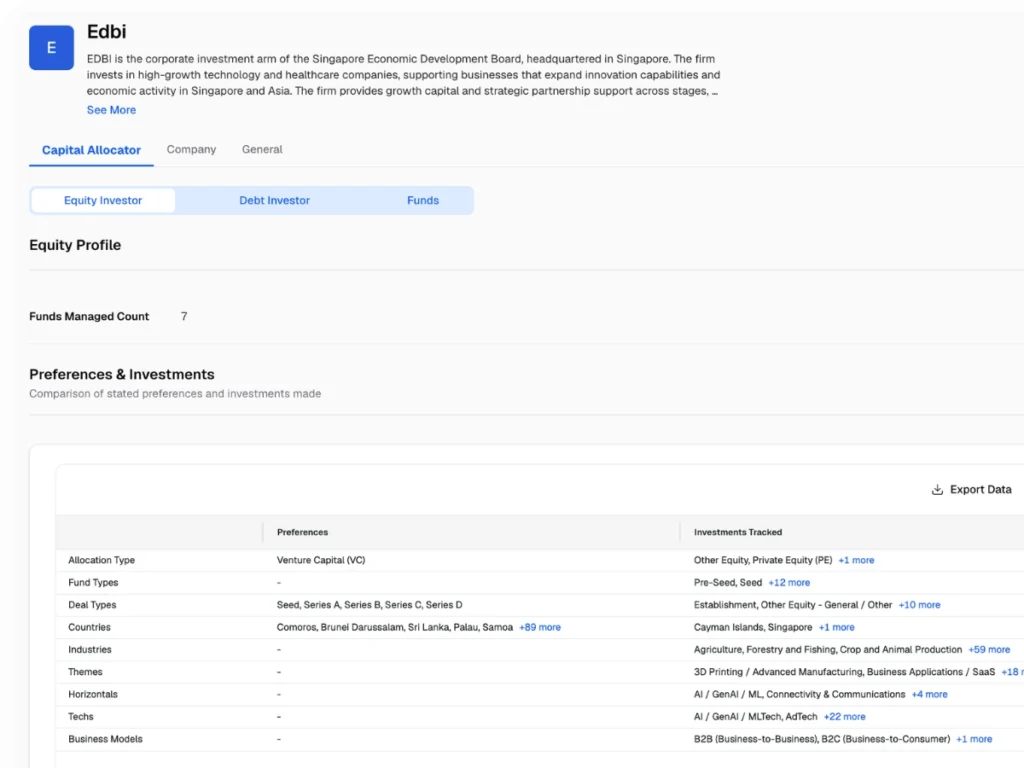Expand +4 more in Horizontals row

pos(929,694)
